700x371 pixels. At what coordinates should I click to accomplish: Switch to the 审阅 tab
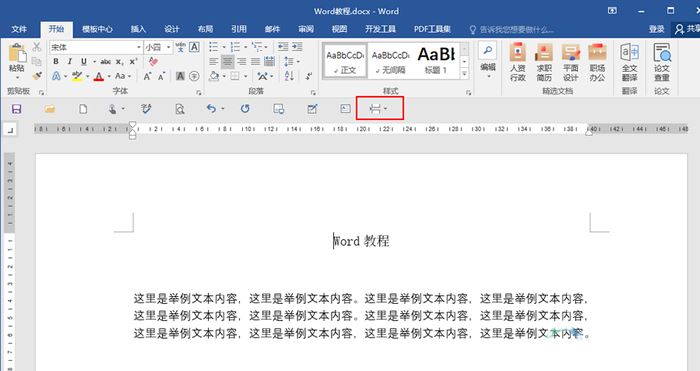pyautogui.click(x=306, y=29)
